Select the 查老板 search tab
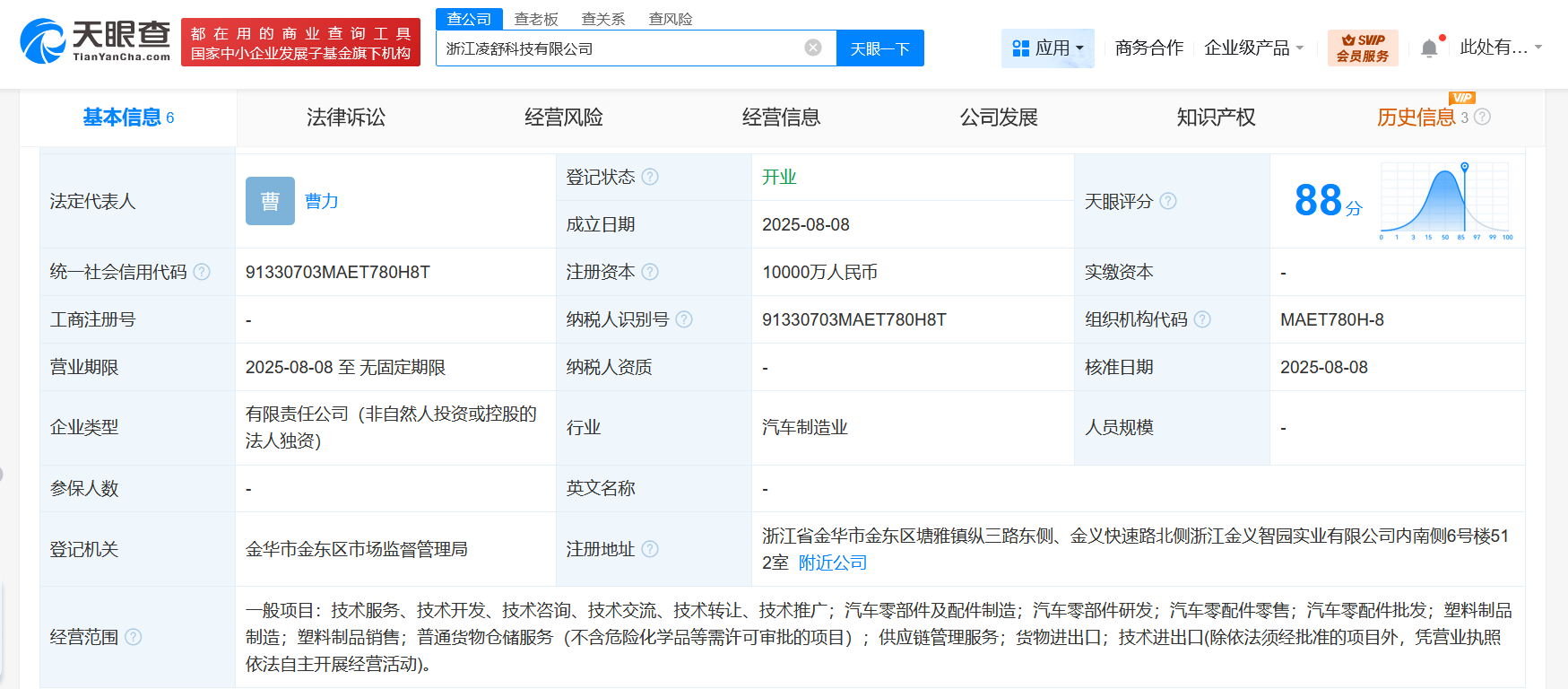This screenshot has width=1568, height=689. click(x=536, y=19)
